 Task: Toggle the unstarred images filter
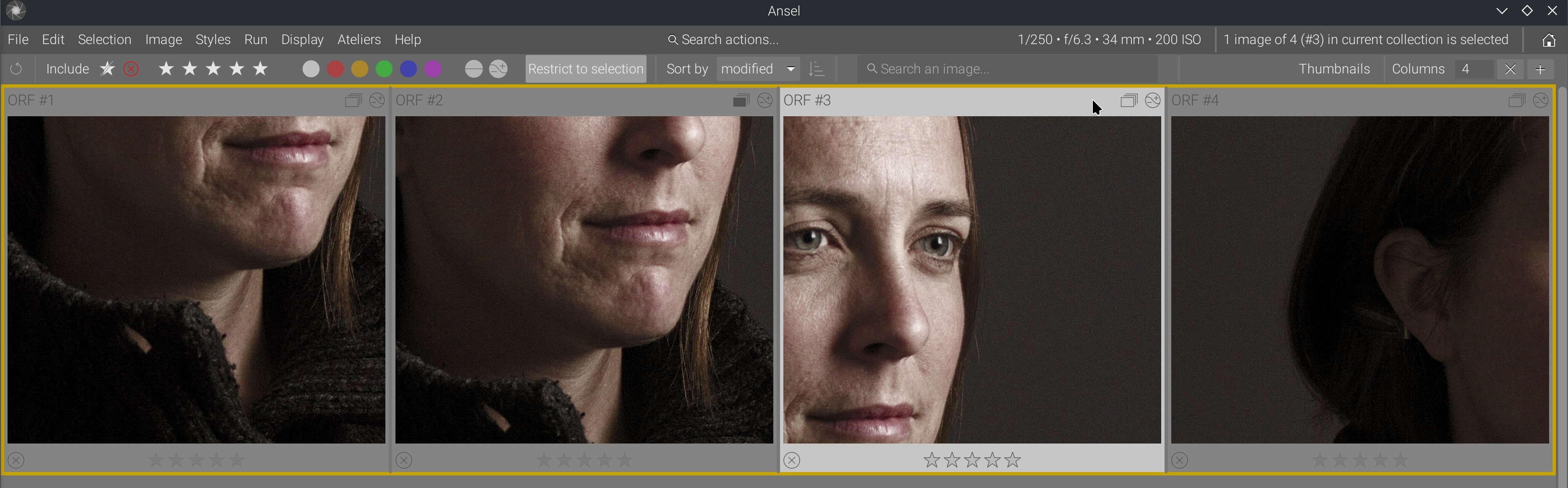[107, 69]
